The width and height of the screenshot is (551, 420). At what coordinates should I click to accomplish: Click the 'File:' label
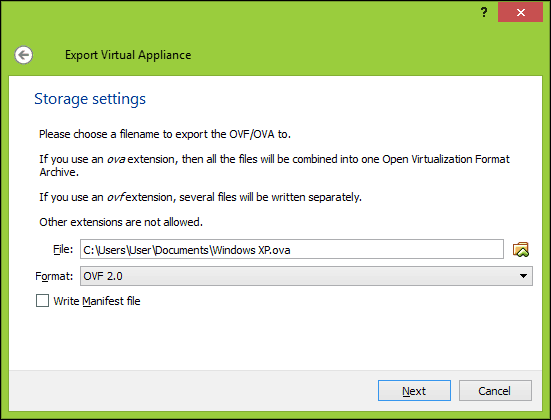[x=63, y=249]
